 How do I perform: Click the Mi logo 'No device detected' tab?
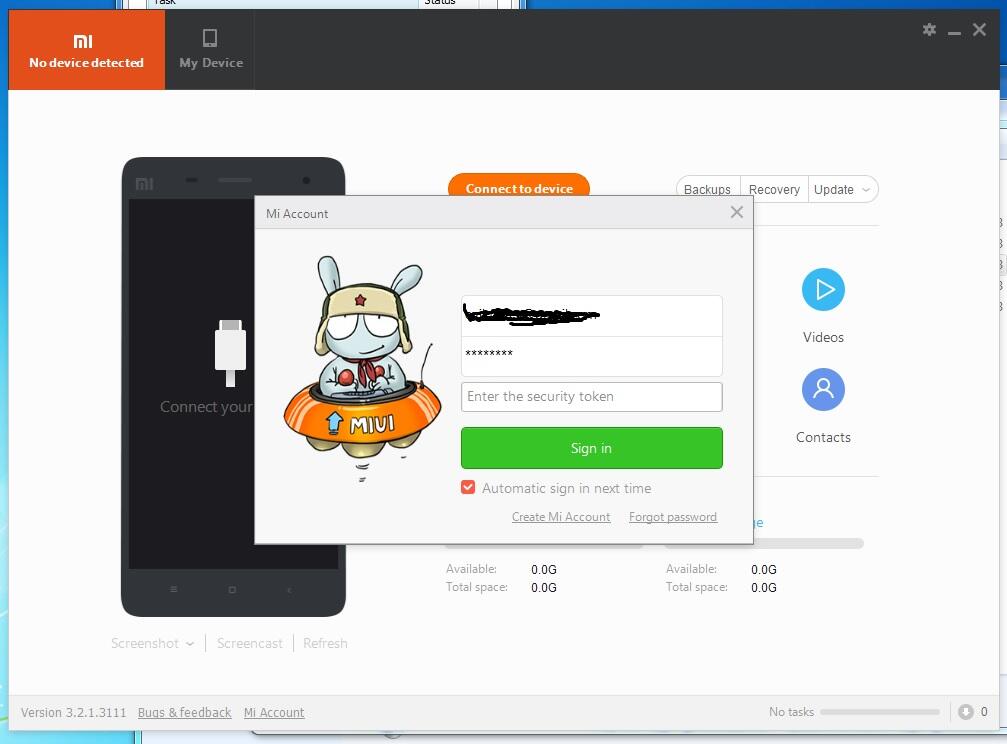pyautogui.click(x=87, y=50)
